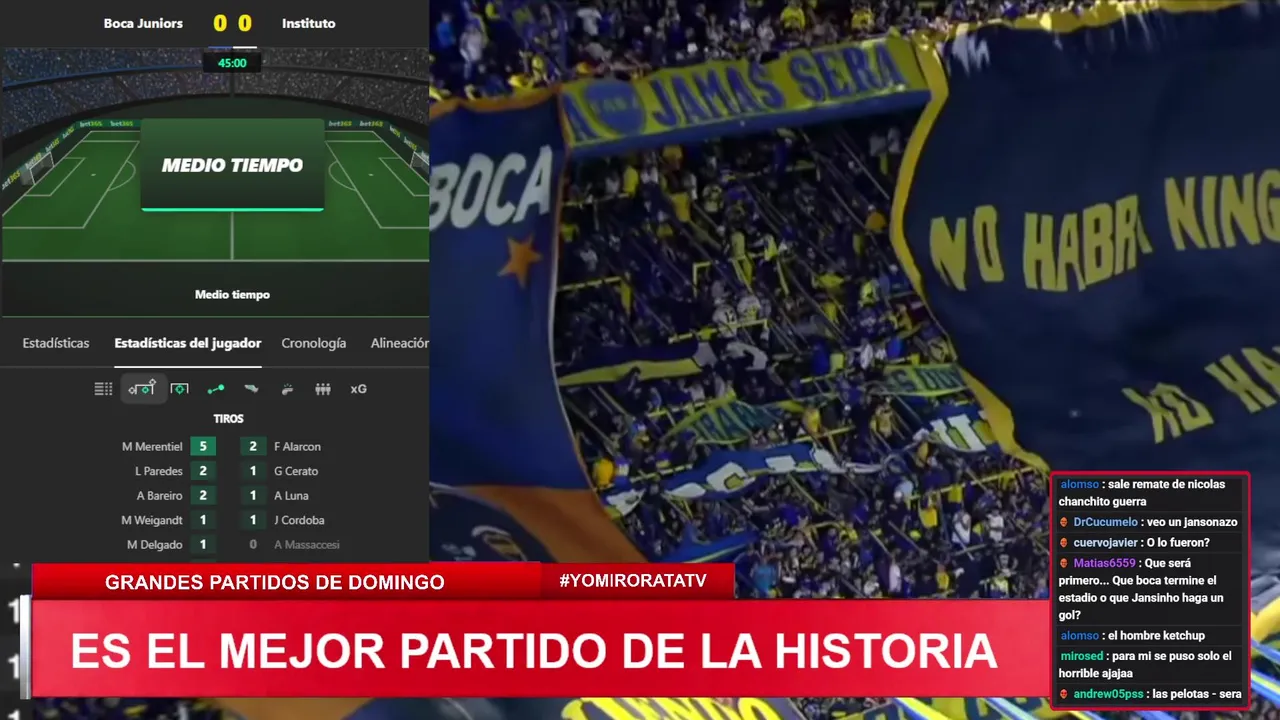Select the Estadísticas del jugador tab
1280x720 pixels.
188,343
